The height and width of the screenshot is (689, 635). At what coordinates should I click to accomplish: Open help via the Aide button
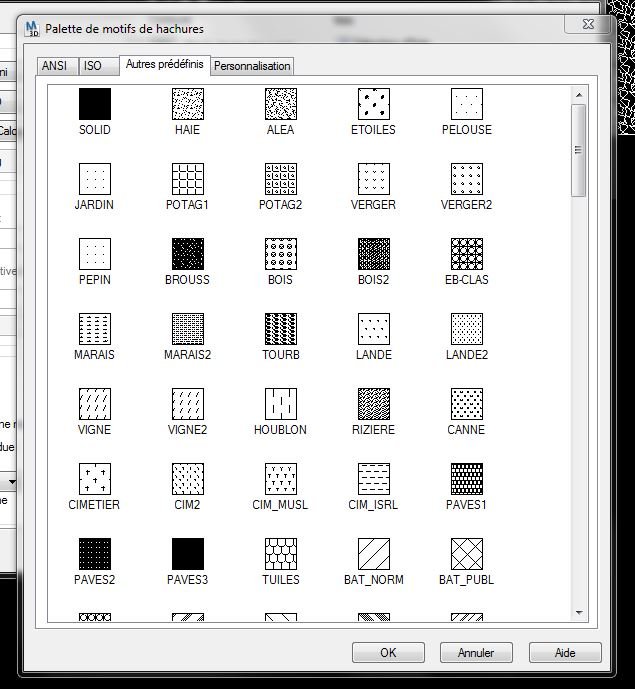click(565, 653)
